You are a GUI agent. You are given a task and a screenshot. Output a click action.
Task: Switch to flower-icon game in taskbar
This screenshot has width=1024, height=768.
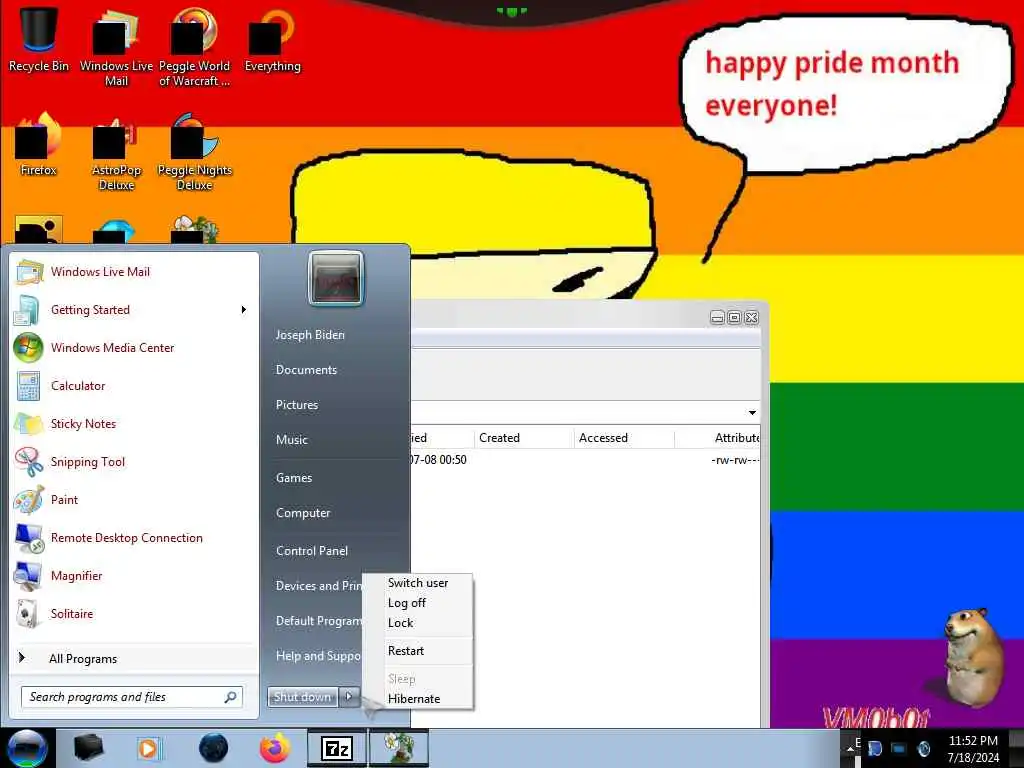point(399,748)
